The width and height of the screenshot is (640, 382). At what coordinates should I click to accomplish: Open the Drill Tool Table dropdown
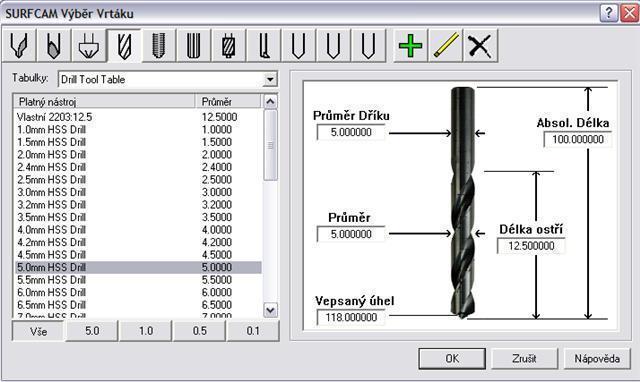click(x=270, y=79)
